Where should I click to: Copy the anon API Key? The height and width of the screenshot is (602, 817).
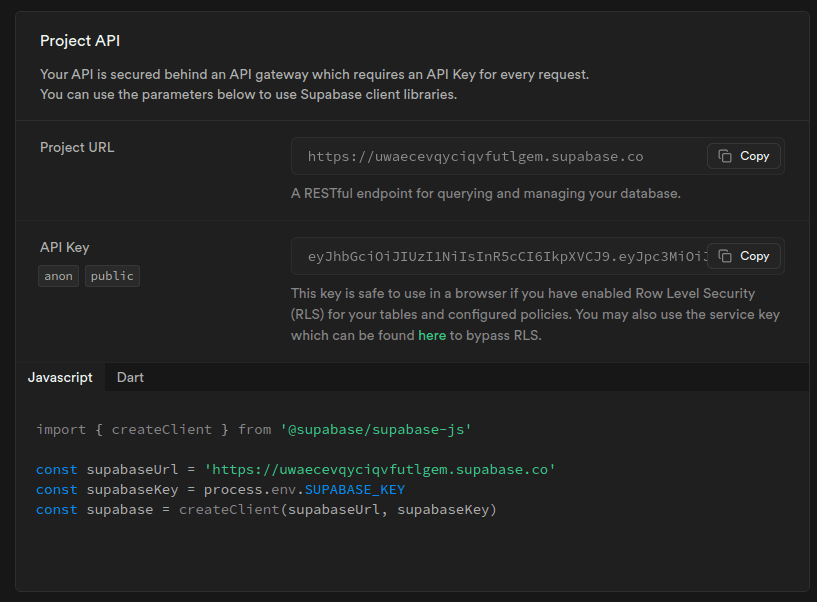pyautogui.click(x=744, y=256)
